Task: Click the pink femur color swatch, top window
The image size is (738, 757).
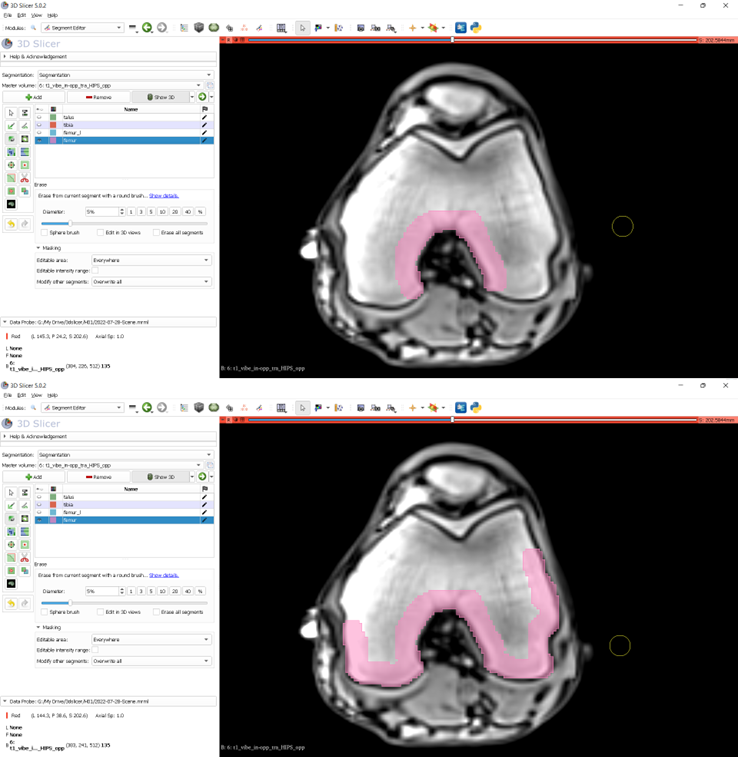Action: click(x=53, y=140)
